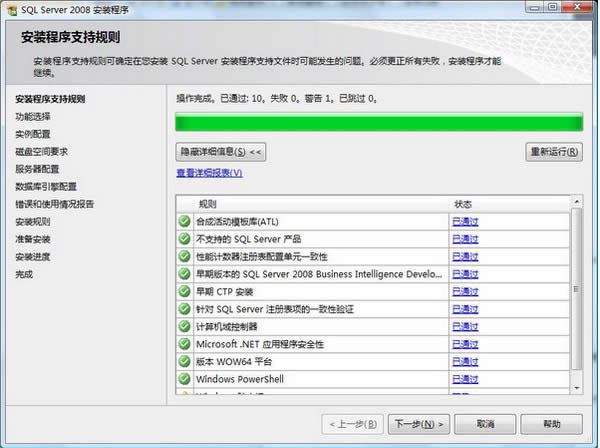The height and width of the screenshot is (448, 600).
Task: Click green check icon for 早期 CTP 安装
Action: click(x=184, y=292)
